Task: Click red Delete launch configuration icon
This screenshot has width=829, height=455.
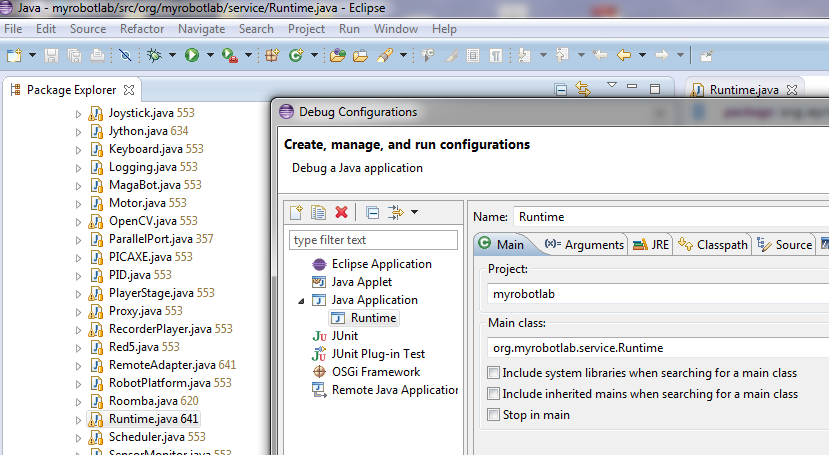Action: point(342,212)
